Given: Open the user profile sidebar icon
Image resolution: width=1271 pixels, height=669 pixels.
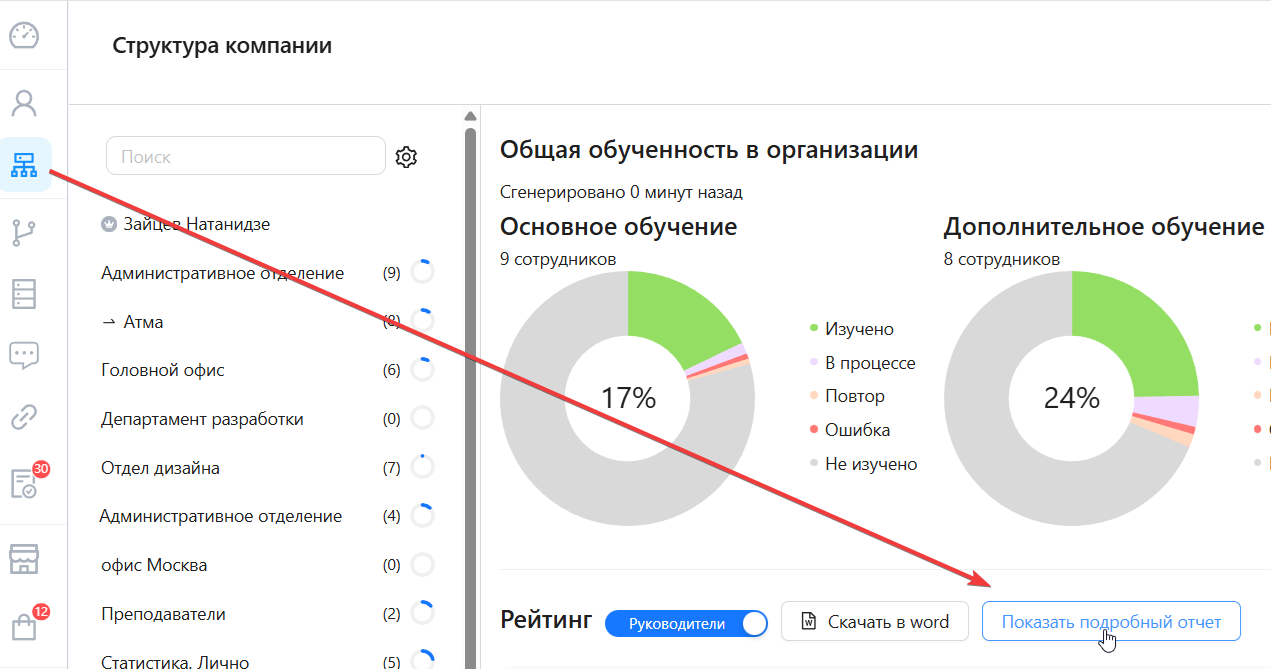Looking at the screenshot, I should point(24,103).
